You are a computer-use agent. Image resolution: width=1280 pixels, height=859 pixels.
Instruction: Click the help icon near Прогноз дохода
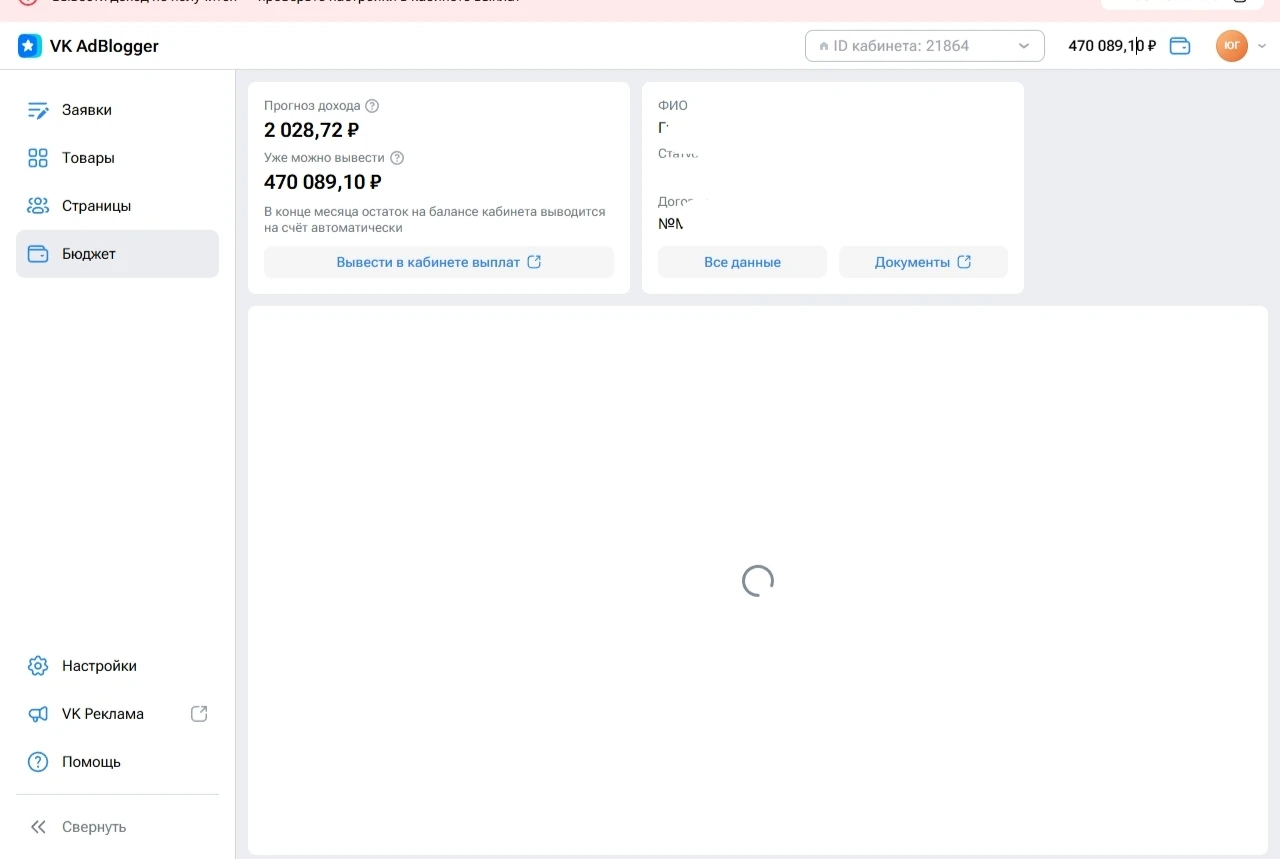pyautogui.click(x=372, y=106)
